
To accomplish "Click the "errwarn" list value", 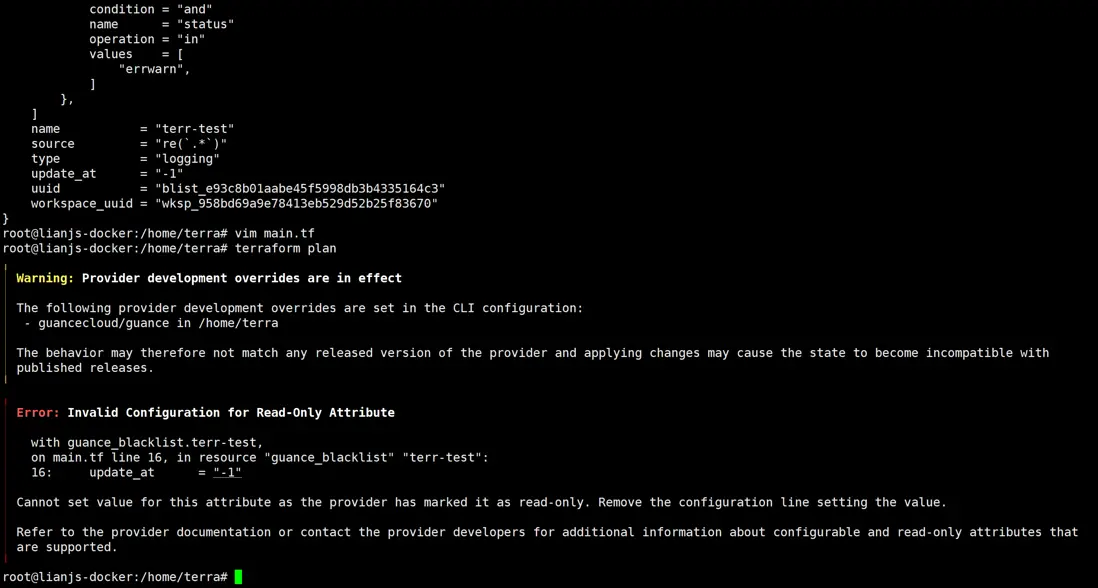I will pyautogui.click(x=154, y=69).
